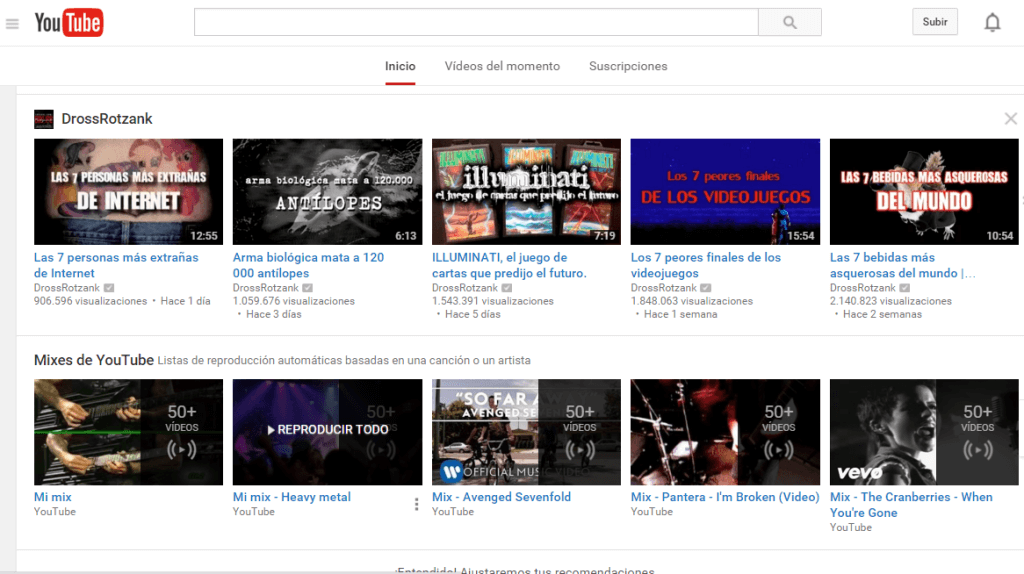The image size is (1024, 574).
Task: Click the 15:54 duration badge
Action: point(801,236)
